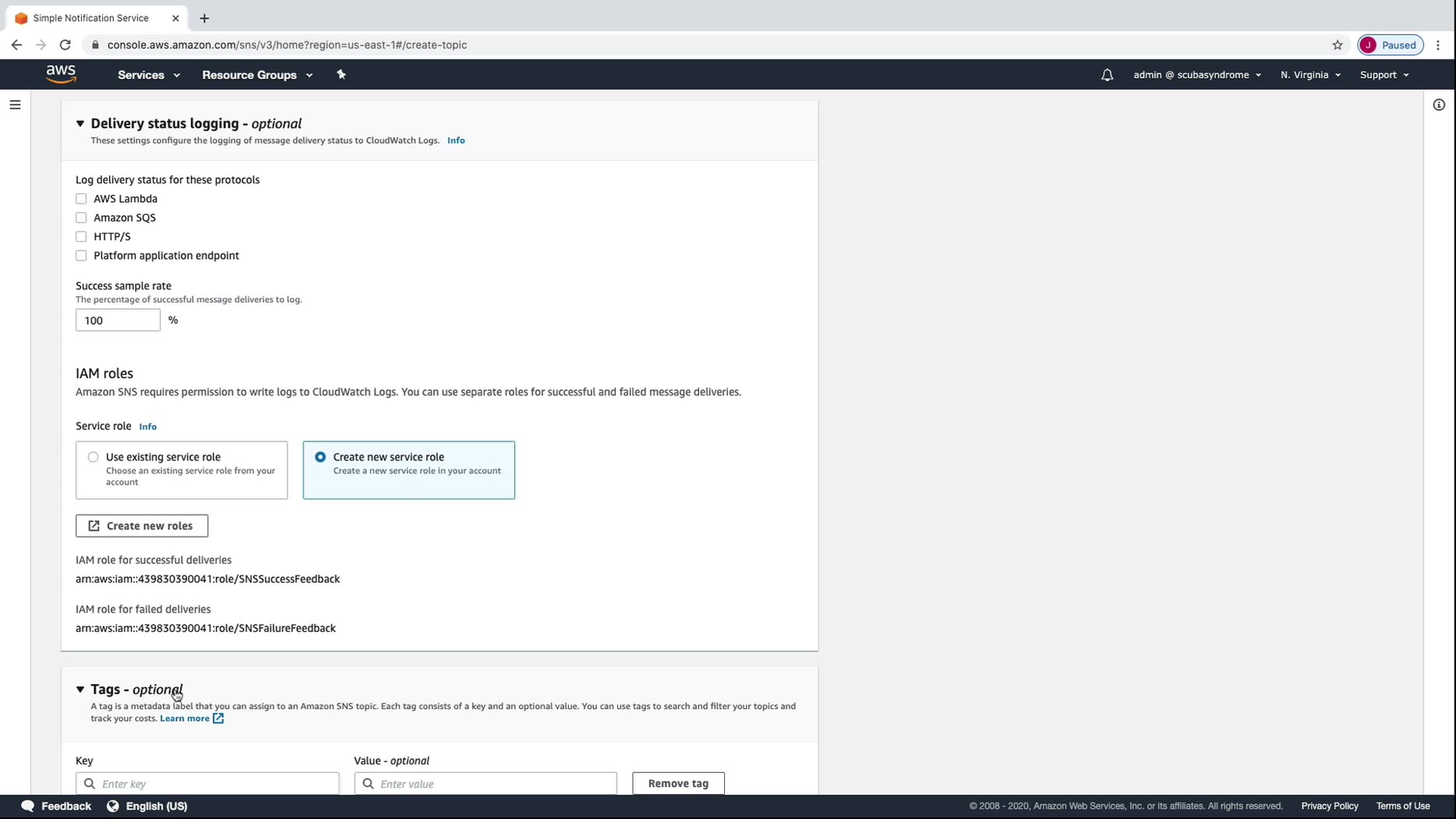Viewport: 1456px width, 819px height.
Task: Focus the Success sample rate field
Action: tap(118, 320)
